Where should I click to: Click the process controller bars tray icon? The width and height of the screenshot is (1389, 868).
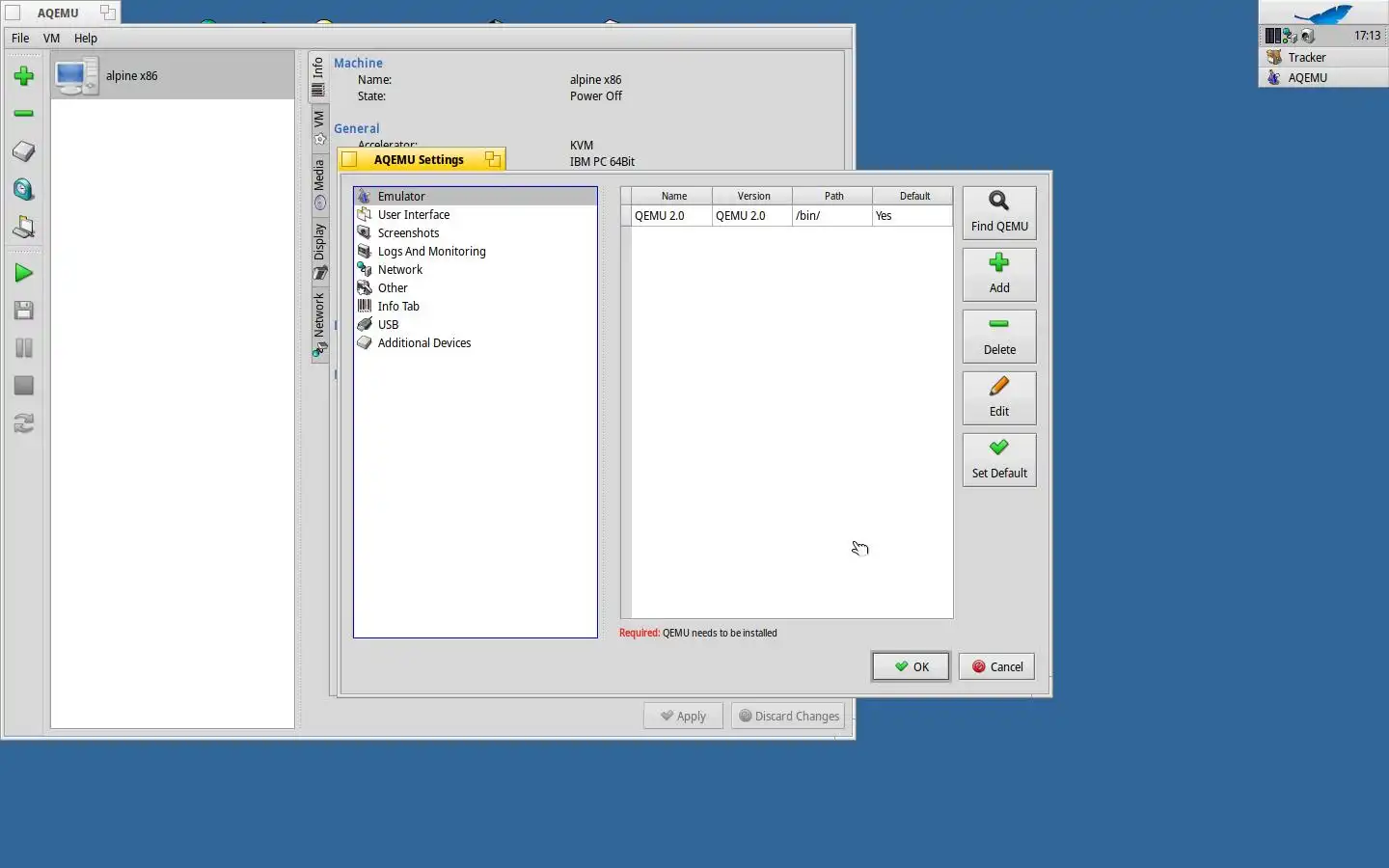(1273, 36)
